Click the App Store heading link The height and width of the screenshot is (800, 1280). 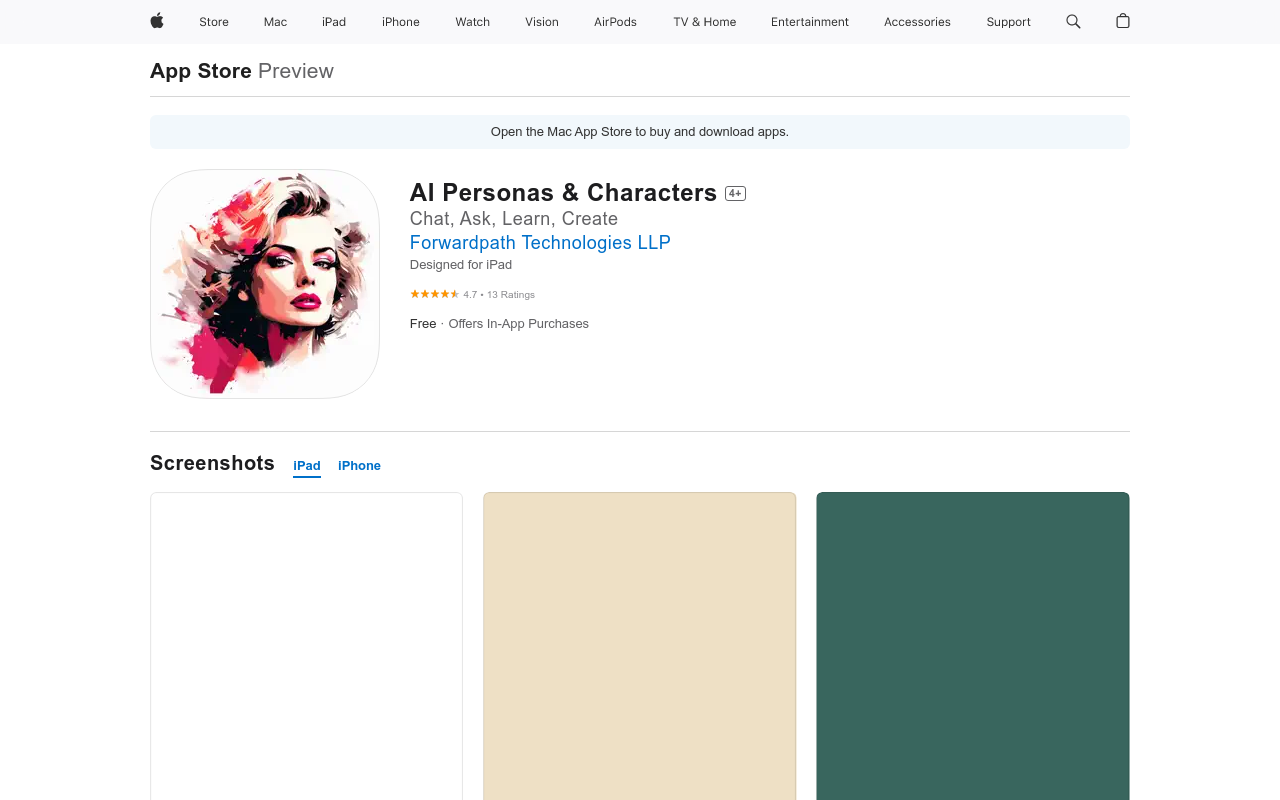[x=201, y=71]
